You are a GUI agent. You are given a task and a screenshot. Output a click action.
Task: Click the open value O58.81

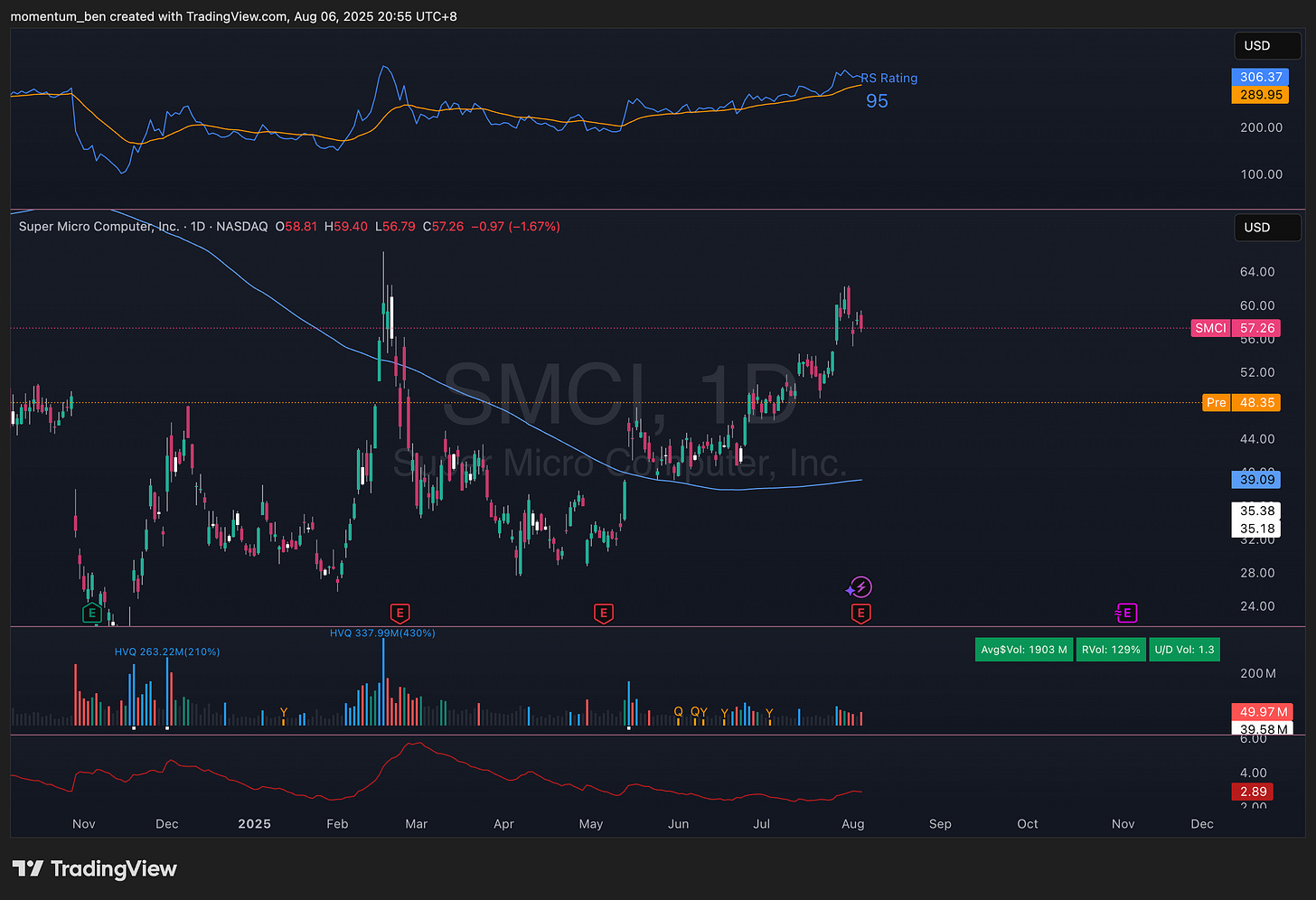click(x=296, y=226)
